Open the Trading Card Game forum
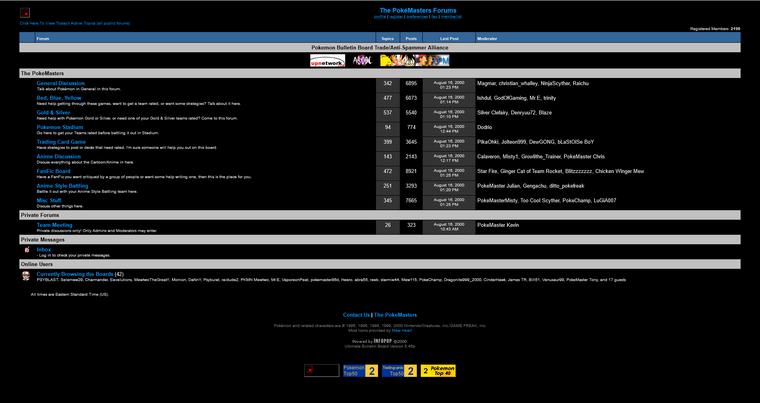The height and width of the screenshot is (403, 760). point(61,142)
